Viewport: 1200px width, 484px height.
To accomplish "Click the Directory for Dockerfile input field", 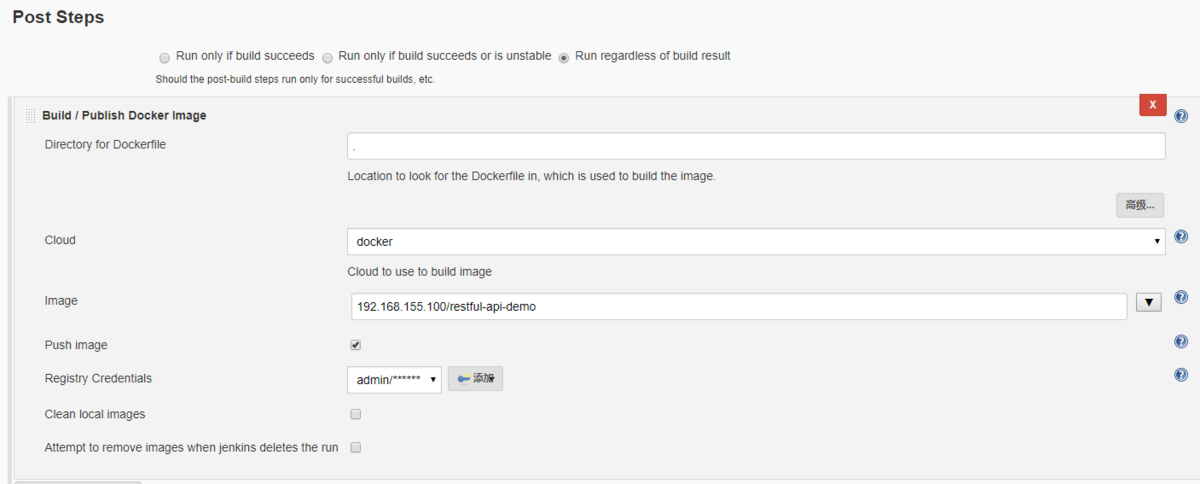I will point(756,147).
